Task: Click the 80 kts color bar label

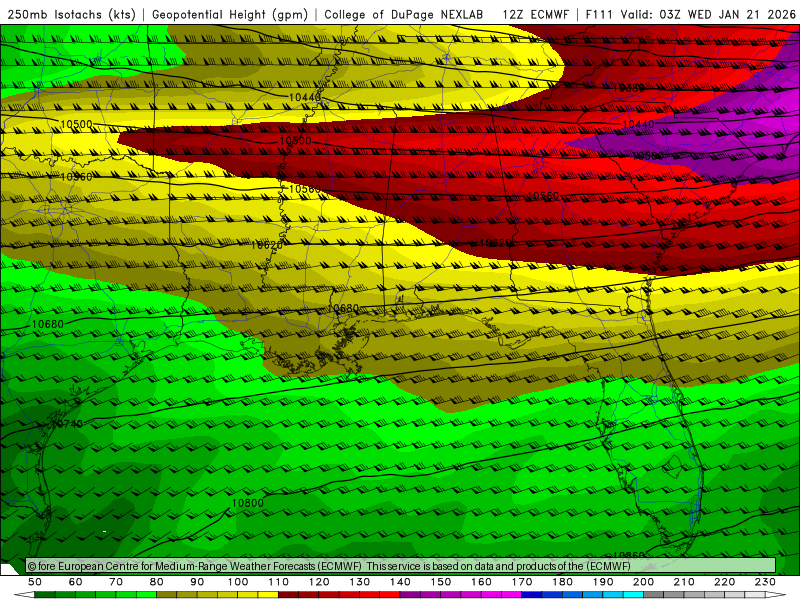Action: coord(157,582)
